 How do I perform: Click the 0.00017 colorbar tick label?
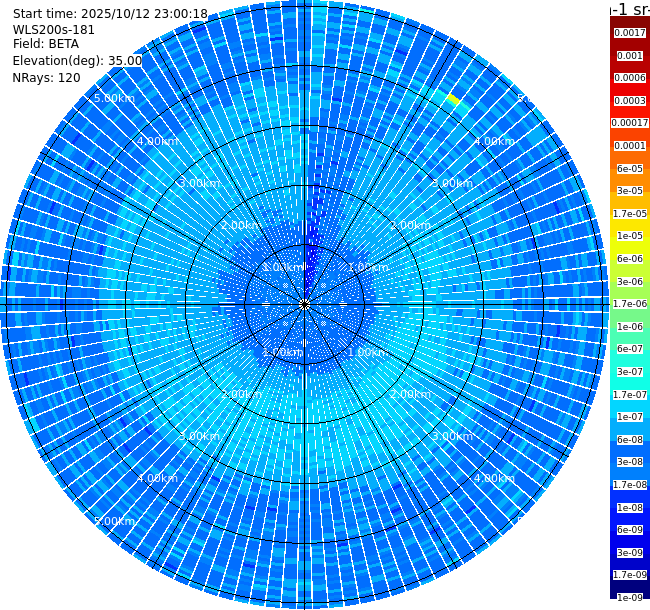630,123
